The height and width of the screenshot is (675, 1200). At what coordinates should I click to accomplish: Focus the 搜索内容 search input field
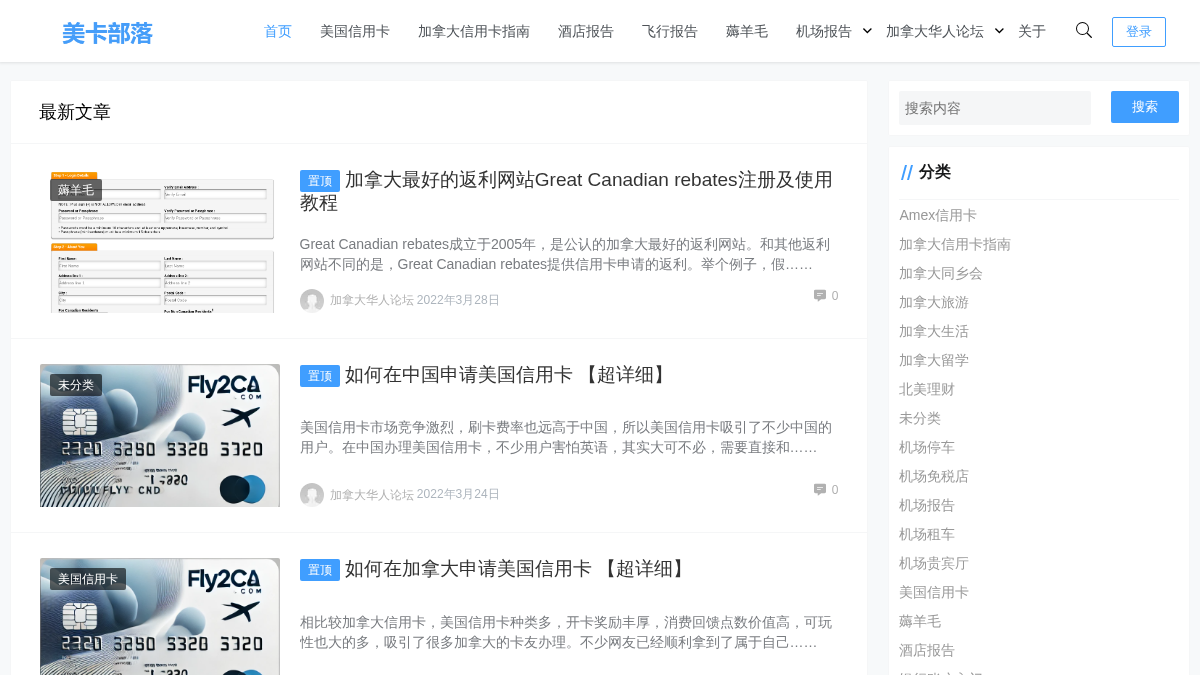coord(995,108)
